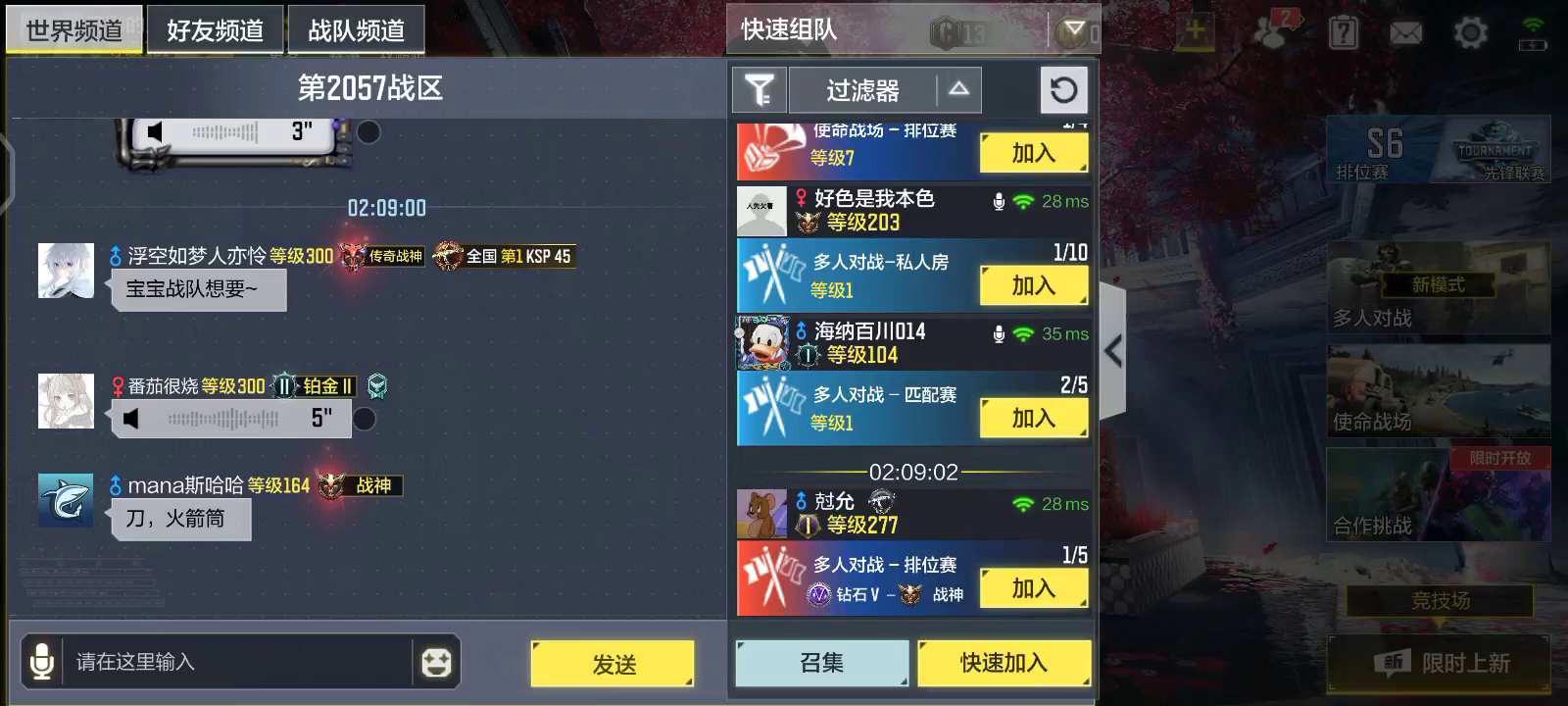Image resolution: width=1568 pixels, height=706 pixels.
Task: Click the 快速加入 quick join button
Action: pos(1004,663)
